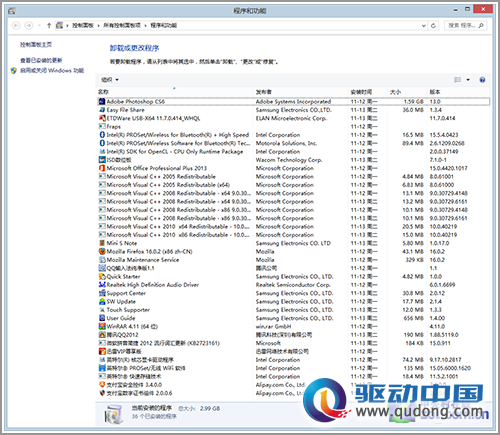Click the up one level arrow
This screenshot has width=500, height=435.
pyautogui.click(x=49, y=25)
